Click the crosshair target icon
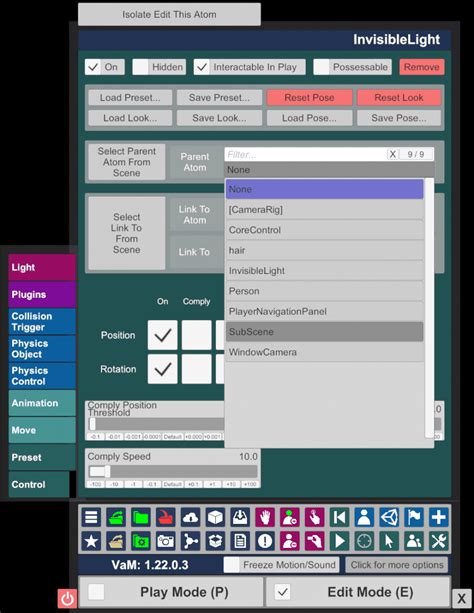Screen dimensions: 474x613 [364, 541]
